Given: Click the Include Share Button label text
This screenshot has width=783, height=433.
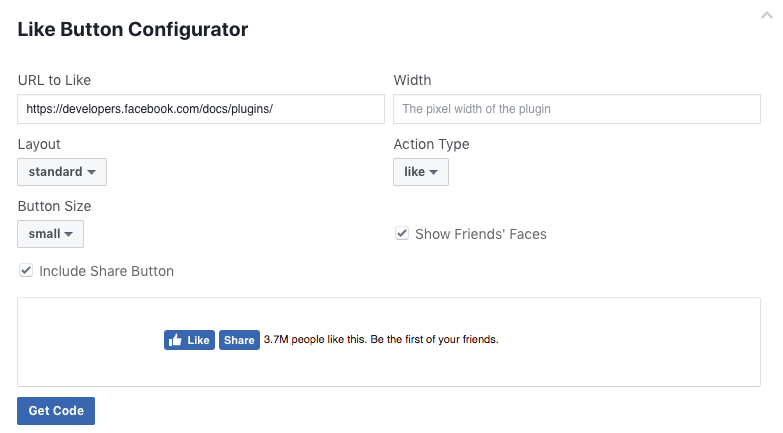Looking at the screenshot, I should pos(106,271).
